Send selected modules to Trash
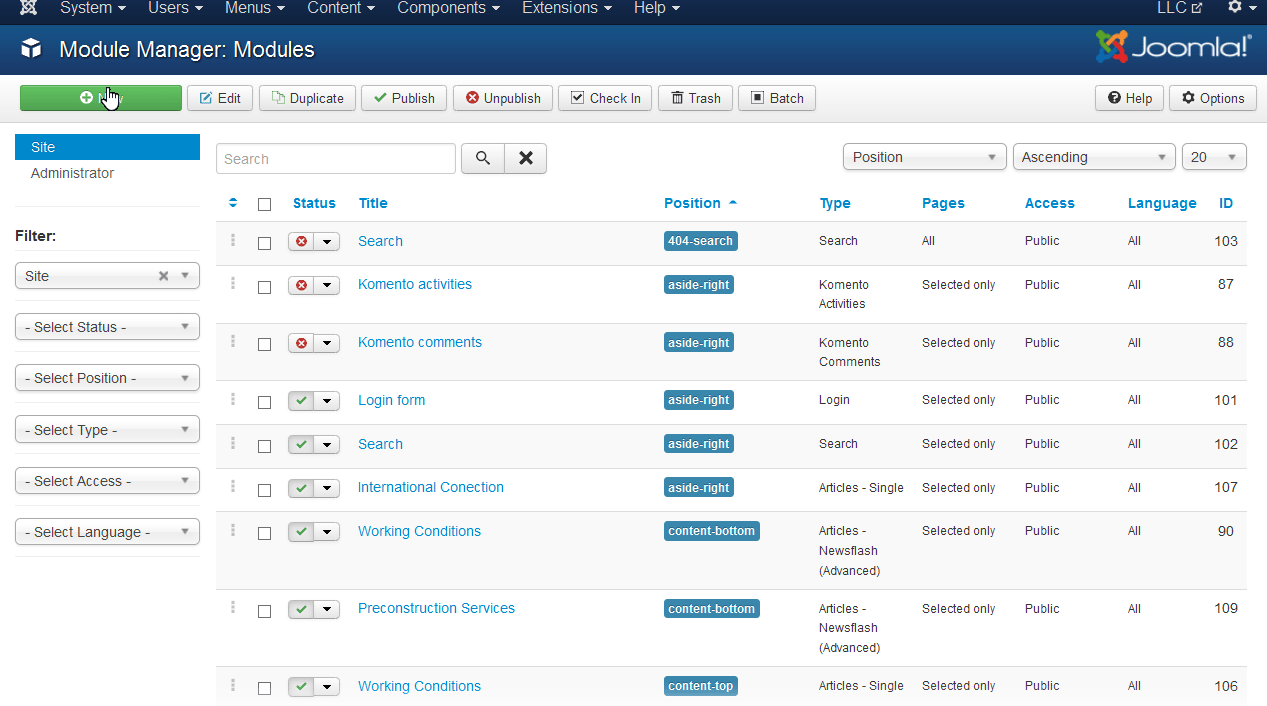The width and height of the screenshot is (1267, 706). (x=695, y=98)
